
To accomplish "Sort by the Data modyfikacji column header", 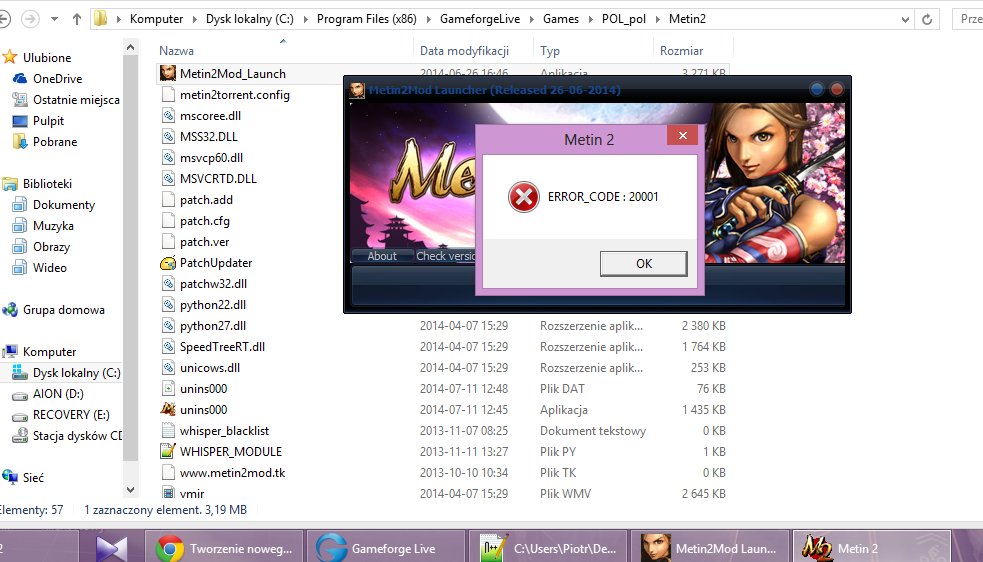I will click(464, 51).
